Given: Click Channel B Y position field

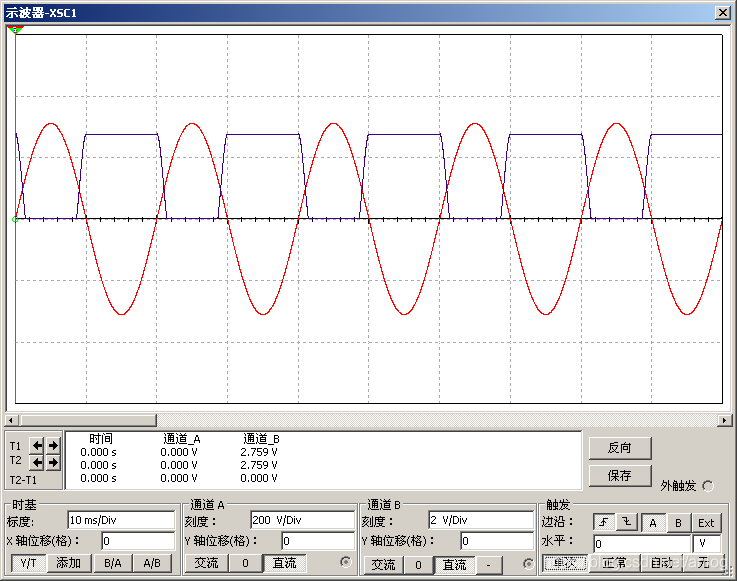Looking at the screenshot, I should (x=497, y=541).
